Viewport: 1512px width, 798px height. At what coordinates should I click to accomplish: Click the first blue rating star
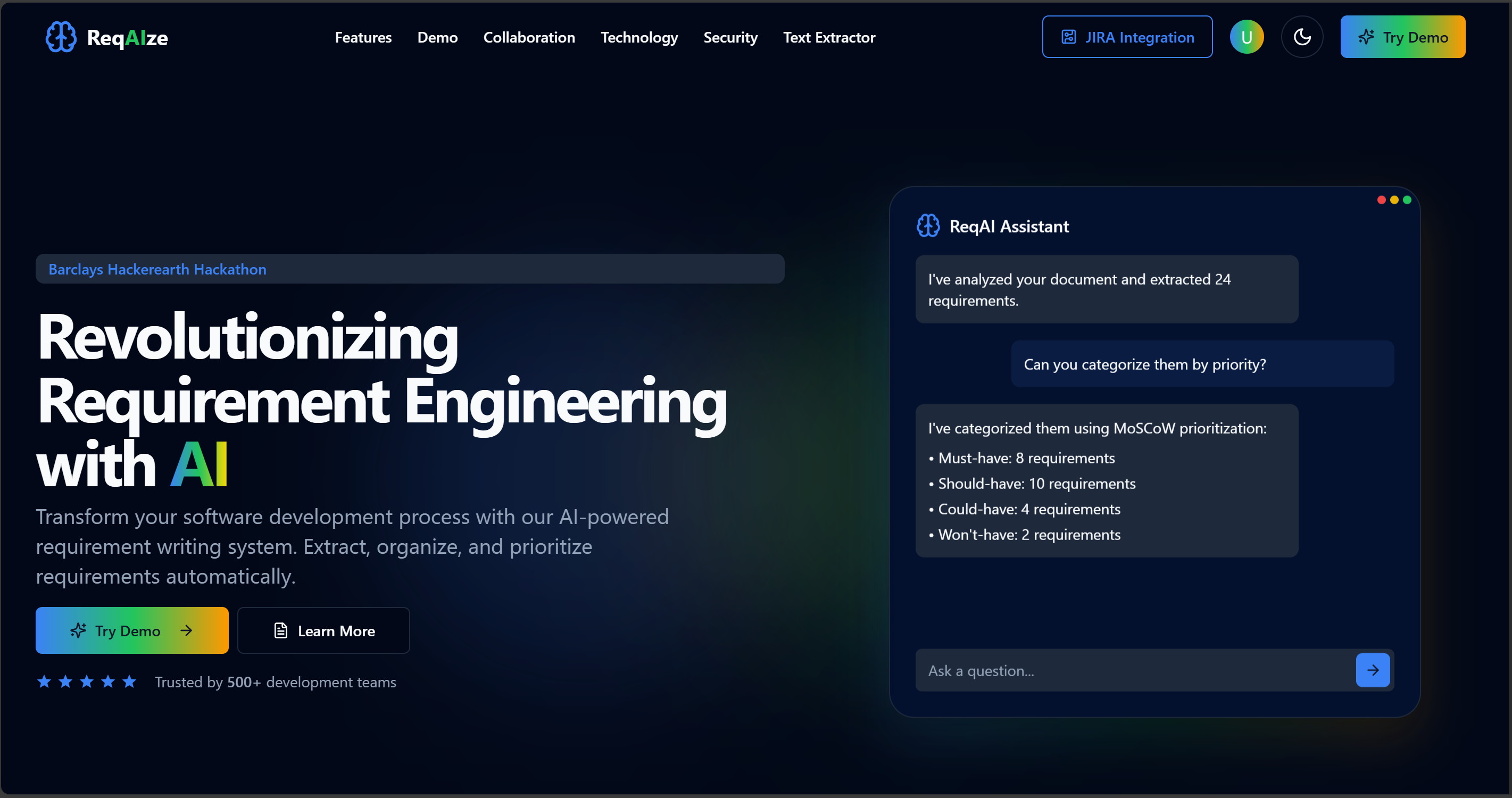pyautogui.click(x=44, y=681)
